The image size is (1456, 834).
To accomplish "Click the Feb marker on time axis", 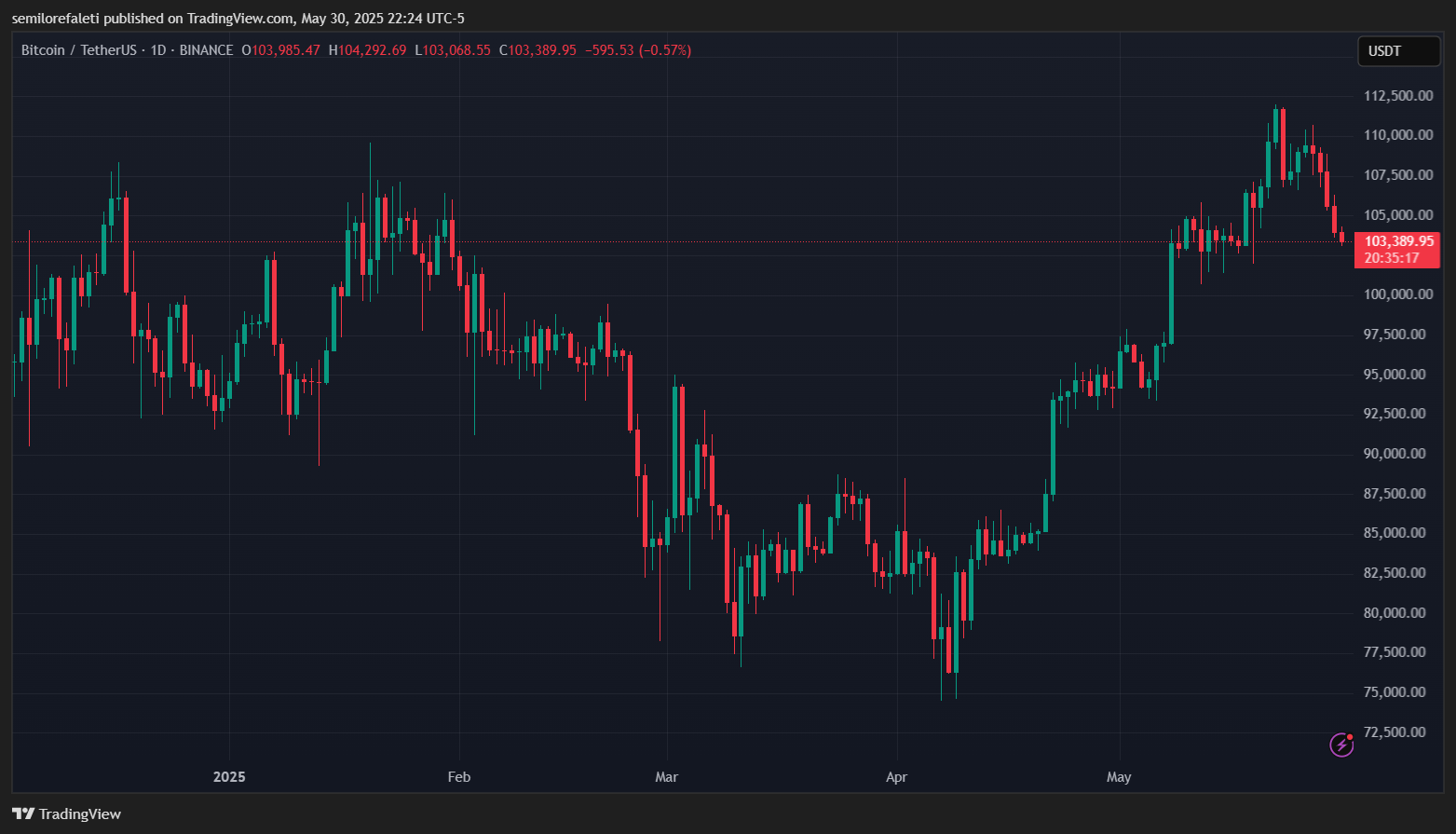I will pyautogui.click(x=459, y=776).
